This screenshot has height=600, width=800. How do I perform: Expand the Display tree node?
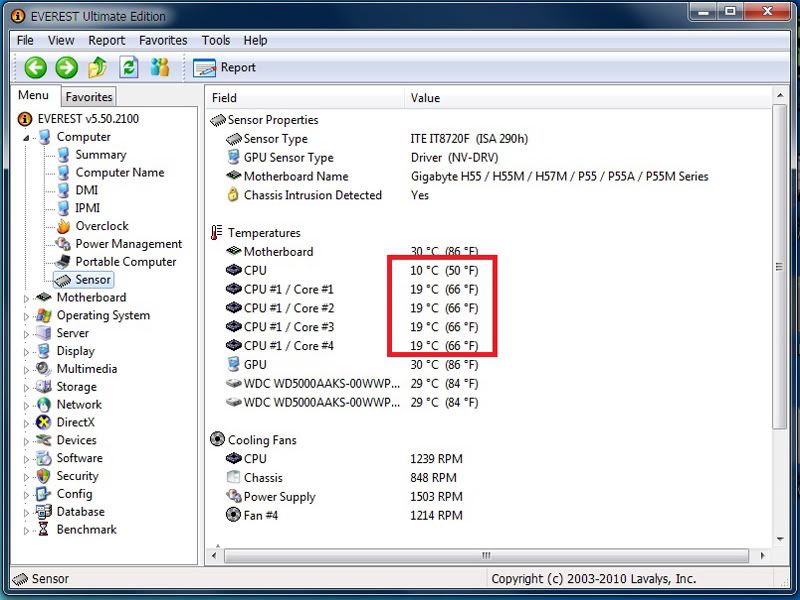pos(26,352)
